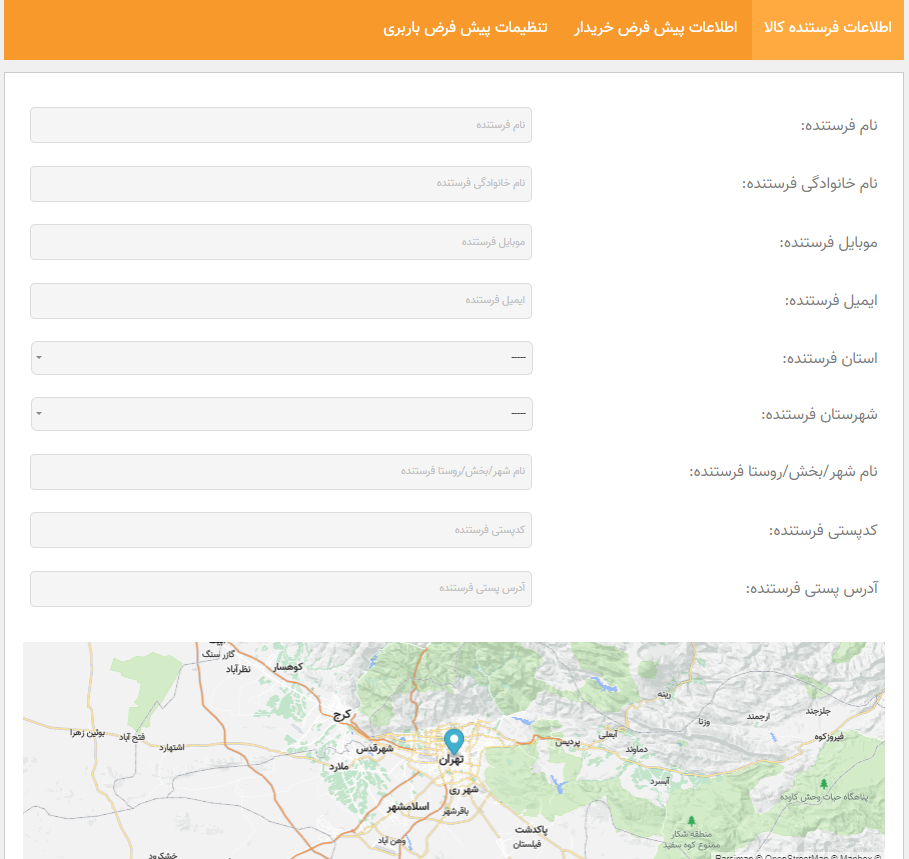This screenshot has width=909, height=859.
Task: Expand the شهرستان فرستنده dropdown
Action: coord(281,414)
